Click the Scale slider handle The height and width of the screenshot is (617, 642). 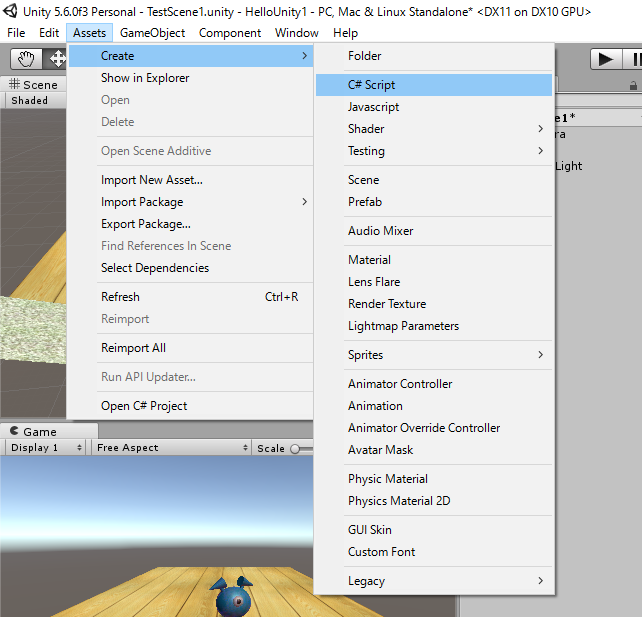point(295,449)
